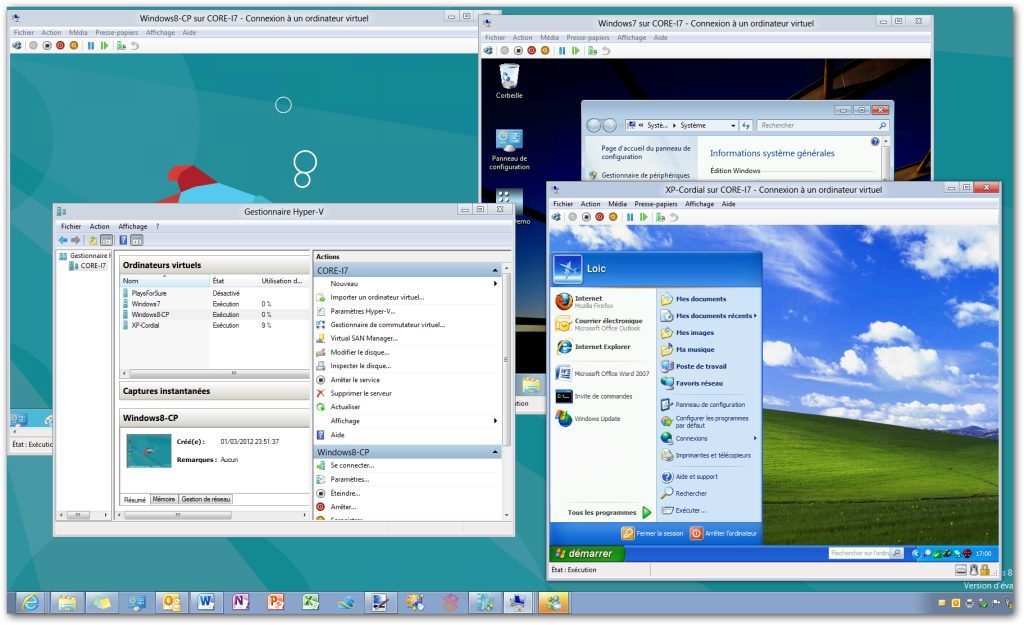Switch to Gestion de réseau tab
Image resolution: width=1024 pixels, height=625 pixels.
coord(206,499)
